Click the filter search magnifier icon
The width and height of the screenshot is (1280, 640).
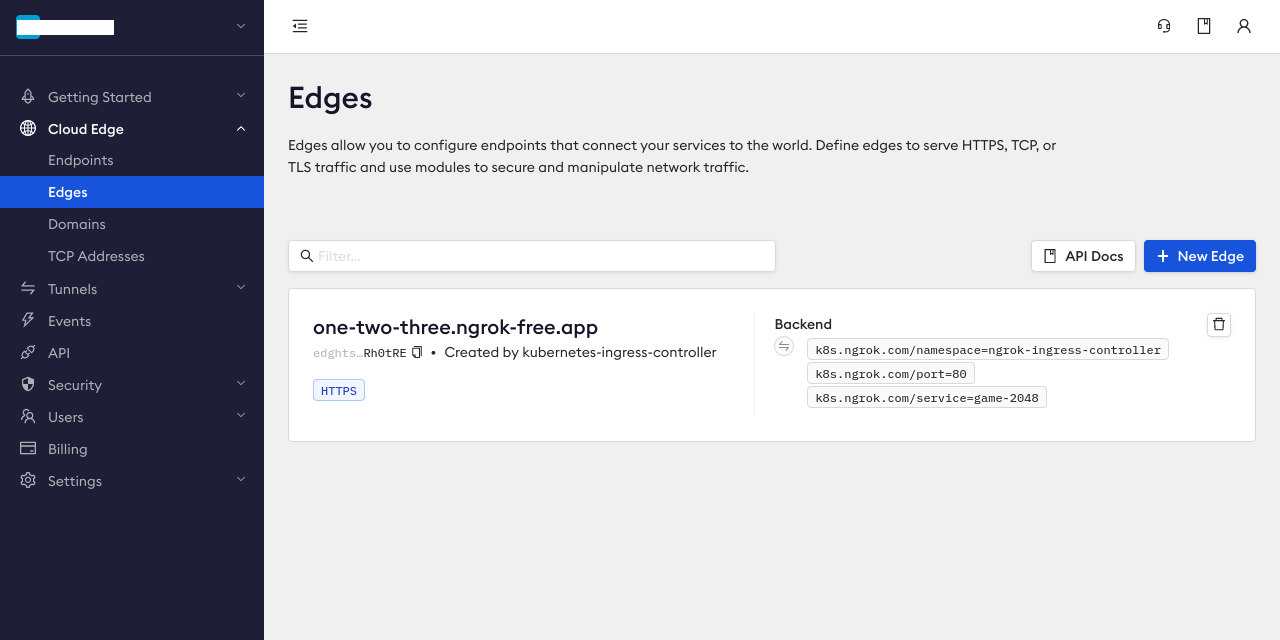tap(307, 256)
